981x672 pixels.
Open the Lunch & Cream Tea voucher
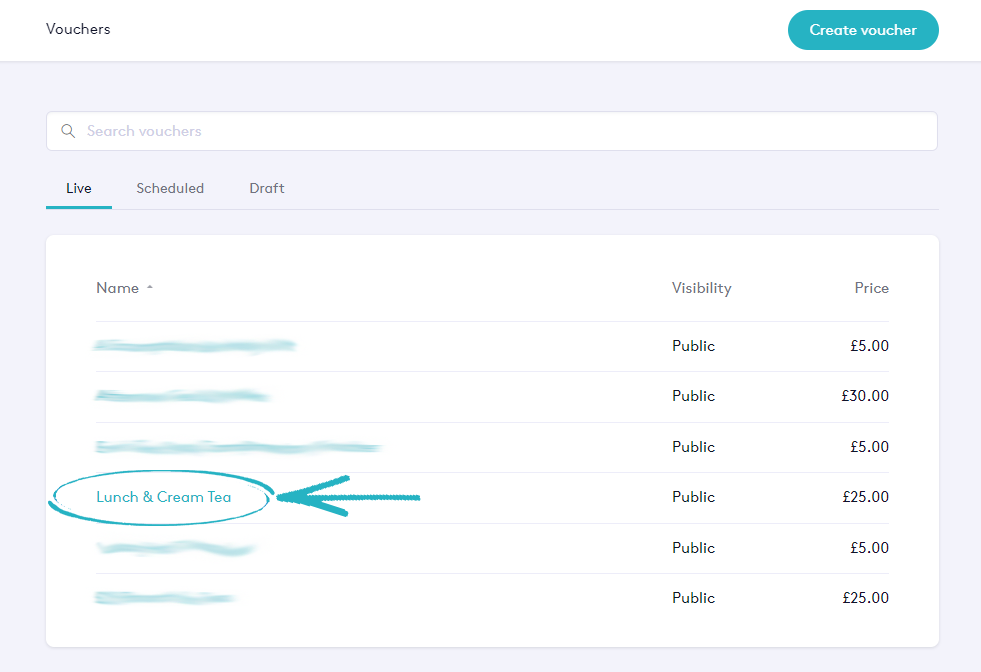(163, 497)
